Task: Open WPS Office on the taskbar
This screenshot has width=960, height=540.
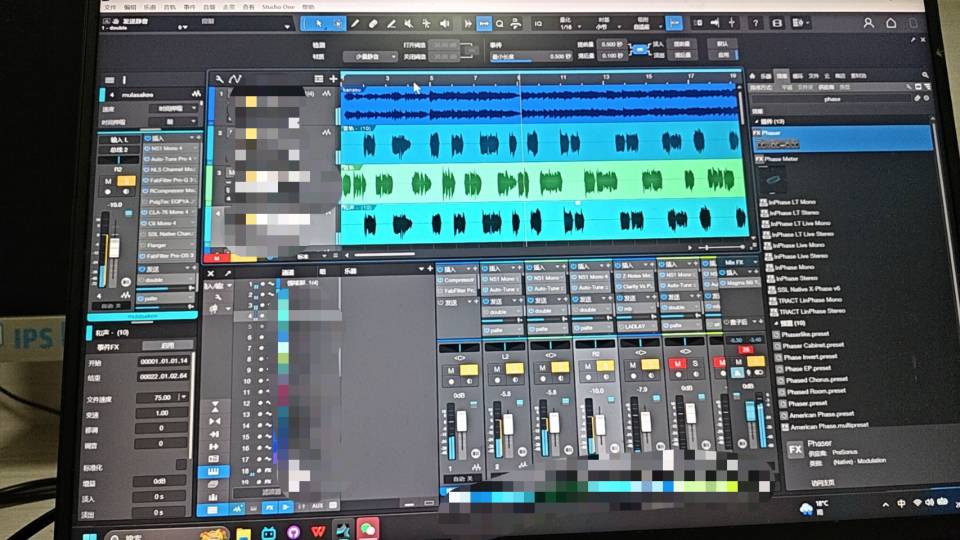Action: (x=317, y=531)
